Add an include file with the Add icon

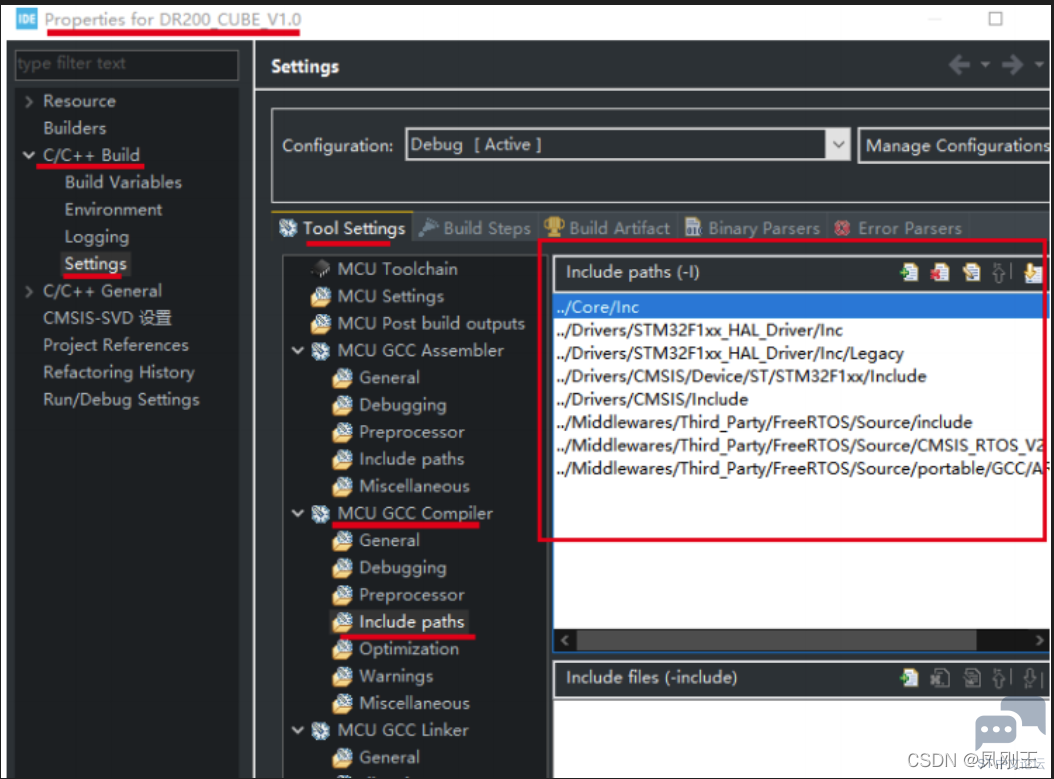[909, 678]
